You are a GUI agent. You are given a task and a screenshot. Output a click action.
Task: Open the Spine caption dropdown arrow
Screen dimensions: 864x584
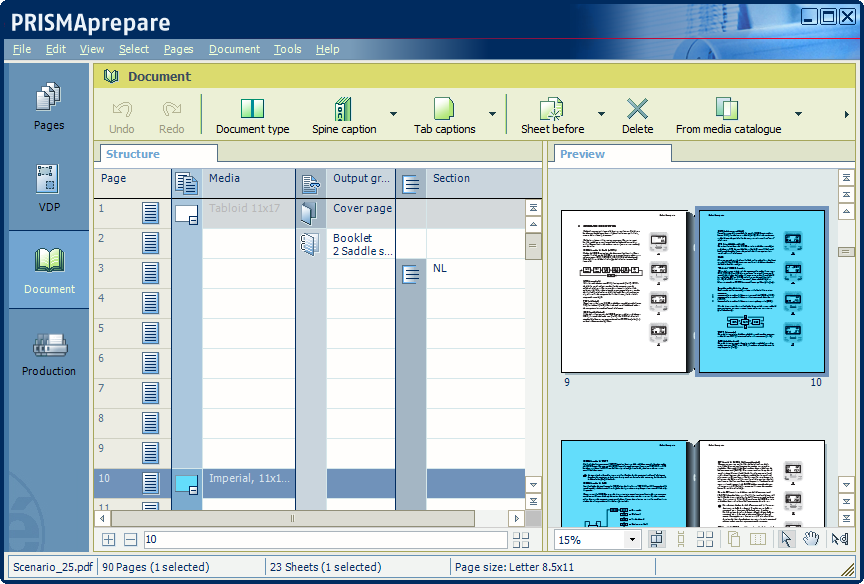point(393,114)
